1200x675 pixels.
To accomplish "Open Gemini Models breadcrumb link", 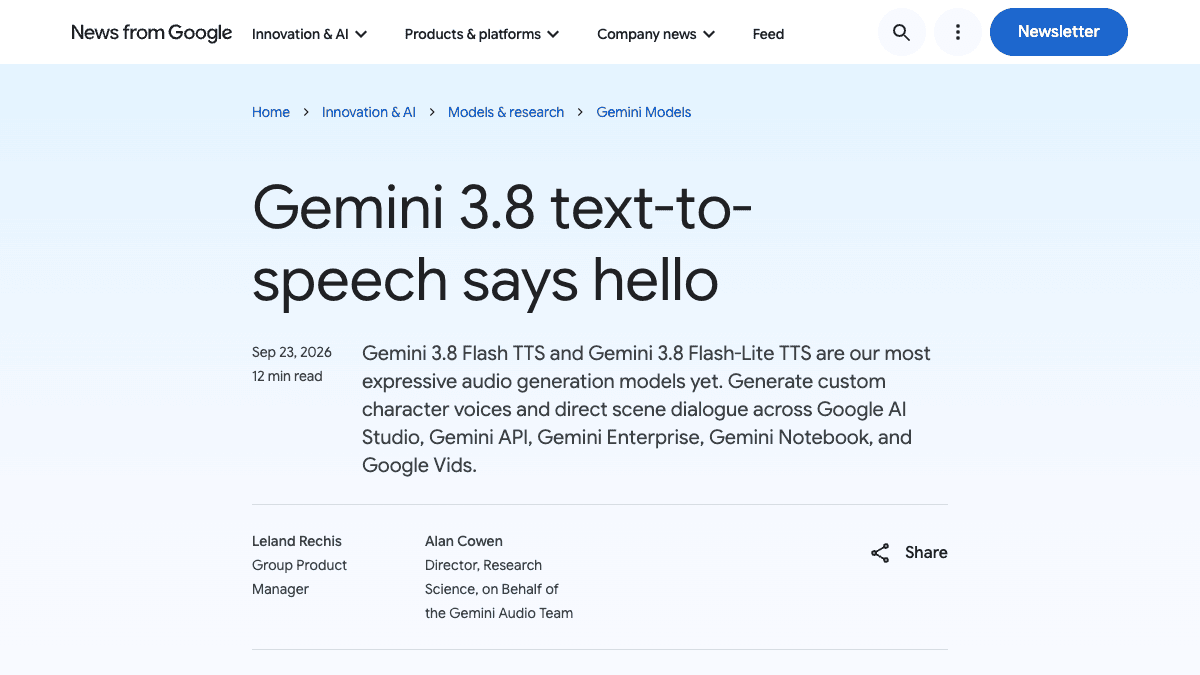I will pyautogui.click(x=644, y=112).
